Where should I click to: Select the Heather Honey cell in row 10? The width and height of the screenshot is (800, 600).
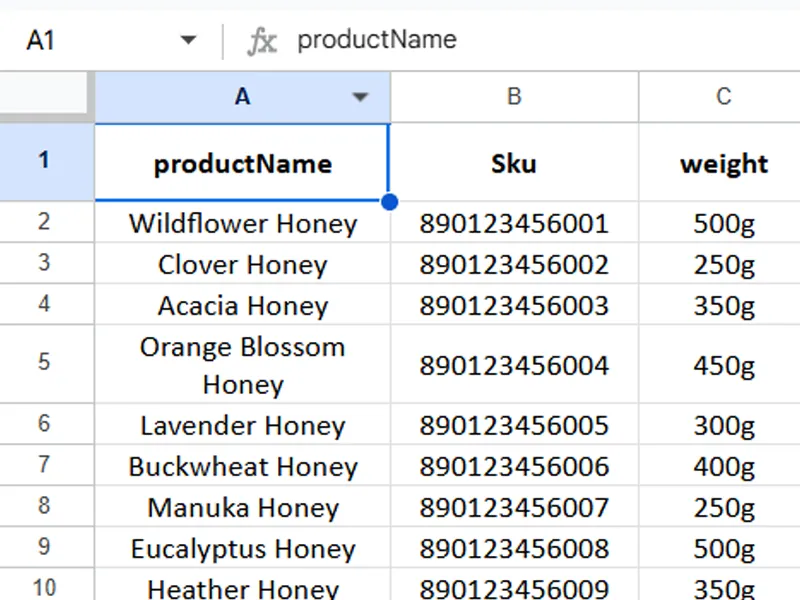(241, 587)
